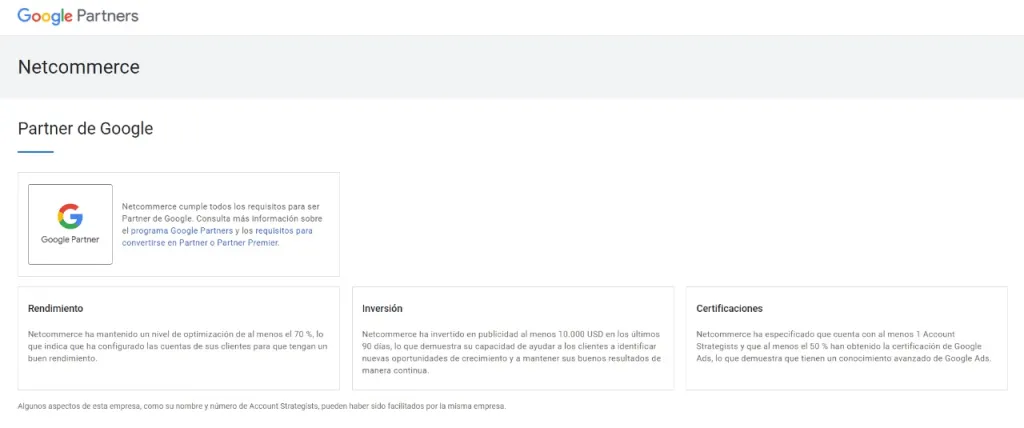Select the Certificaciones text about Account Strategists
This screenshot has width=1024, height=428.
coord(844,346)
